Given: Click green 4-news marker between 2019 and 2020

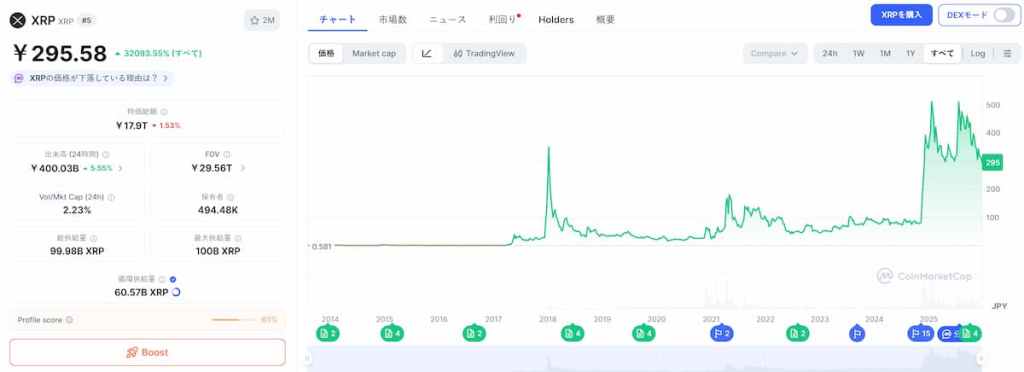Looking at the screenshot, I should coord(643,333).
